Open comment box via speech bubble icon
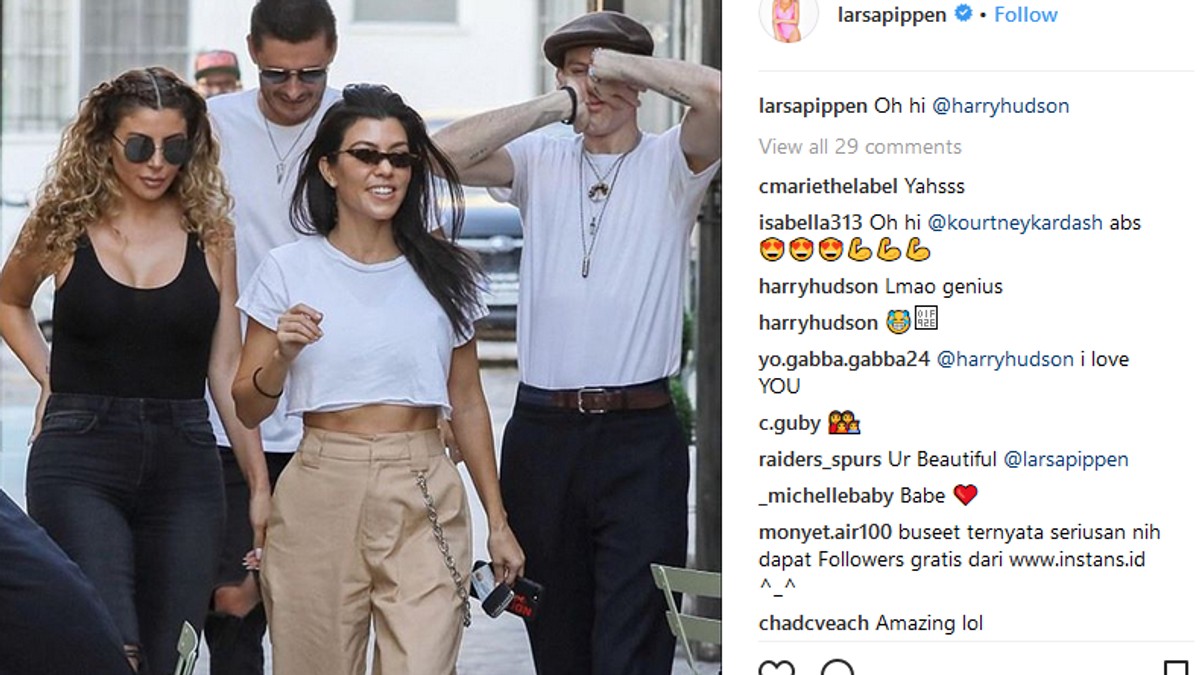1200x675 pixels. click(838, 668)
